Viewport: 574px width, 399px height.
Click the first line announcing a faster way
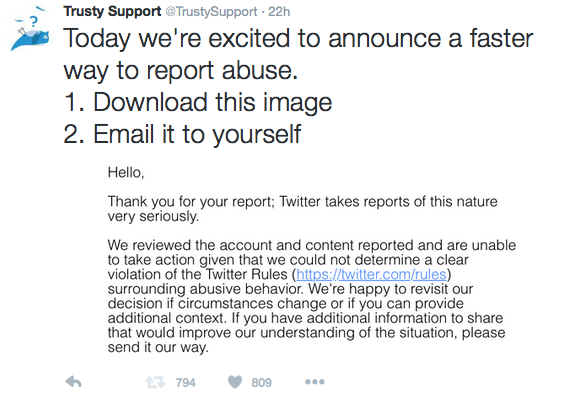[298, 38]
